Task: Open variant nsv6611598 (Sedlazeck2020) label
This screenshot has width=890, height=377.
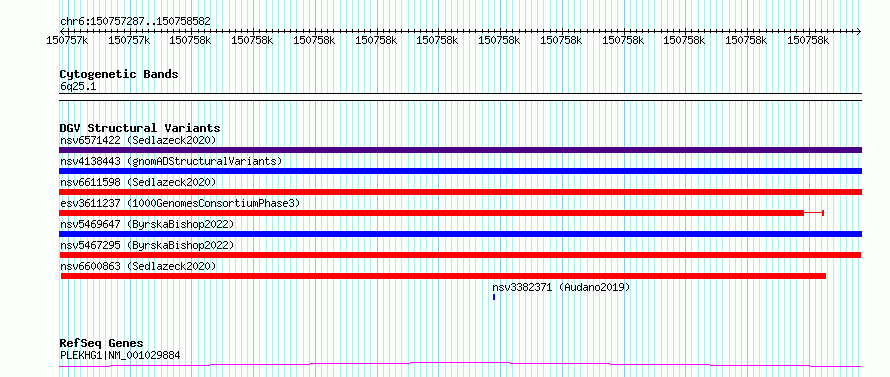Action: coord(138,182)
